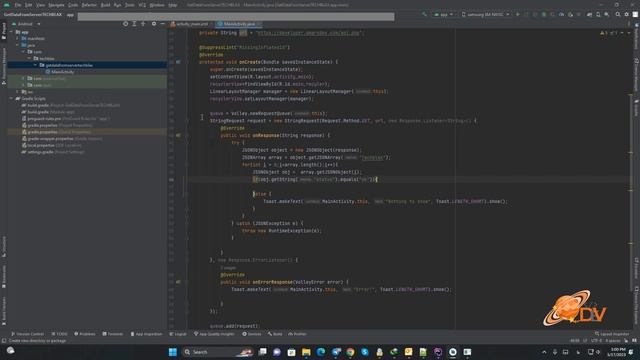640x360 pixels.
Task: Open the Navigate menu
Action: [56, 5]
